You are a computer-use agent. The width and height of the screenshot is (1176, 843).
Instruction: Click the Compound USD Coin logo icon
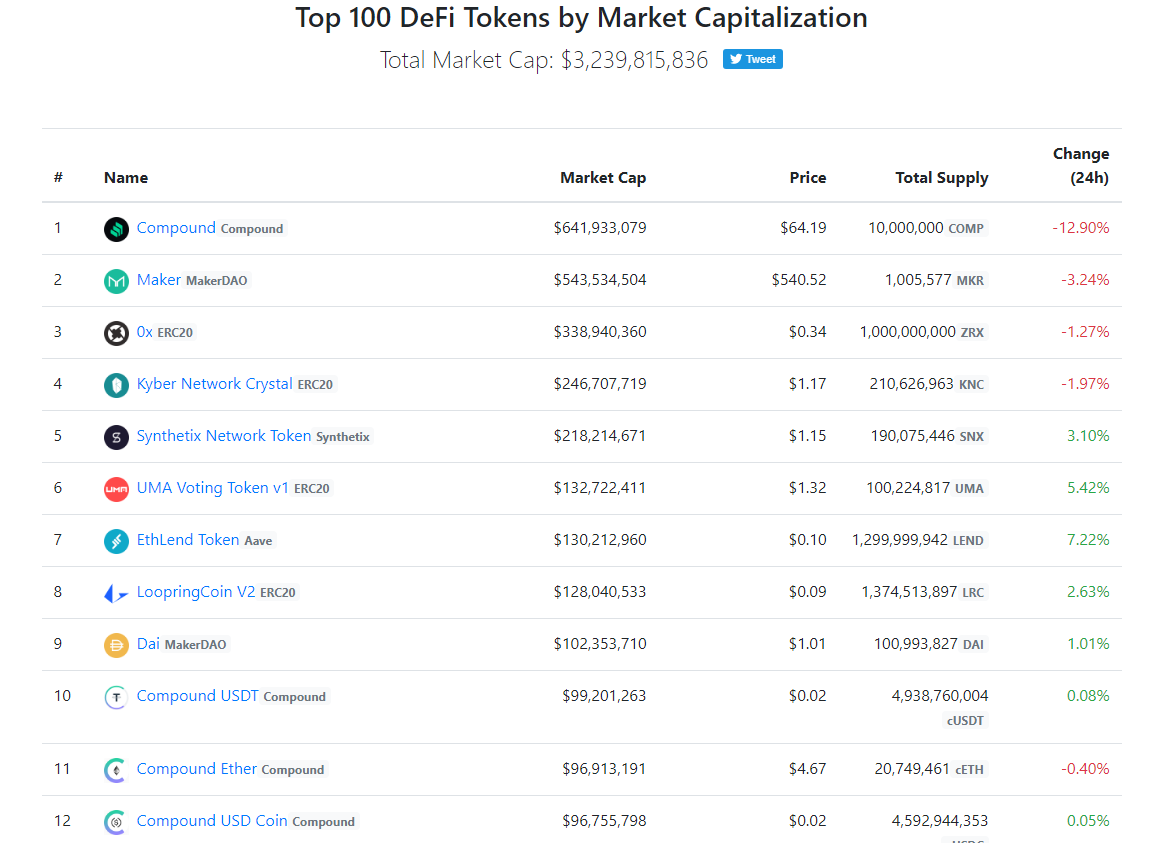coord(116,822)
